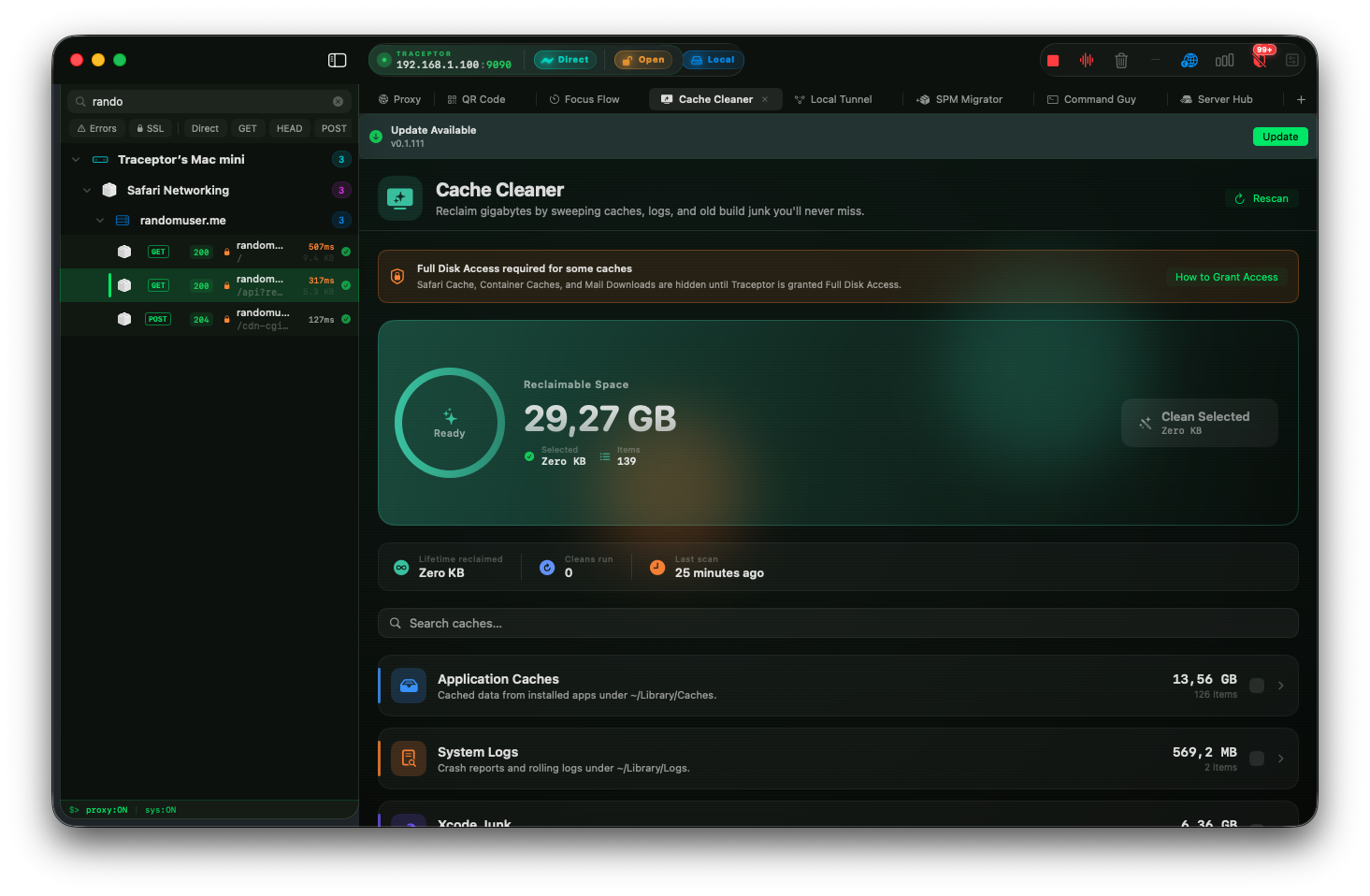This screenshot has width=1370, height=896.
Task: Clear the rando search field
Action: pos(338,102)
